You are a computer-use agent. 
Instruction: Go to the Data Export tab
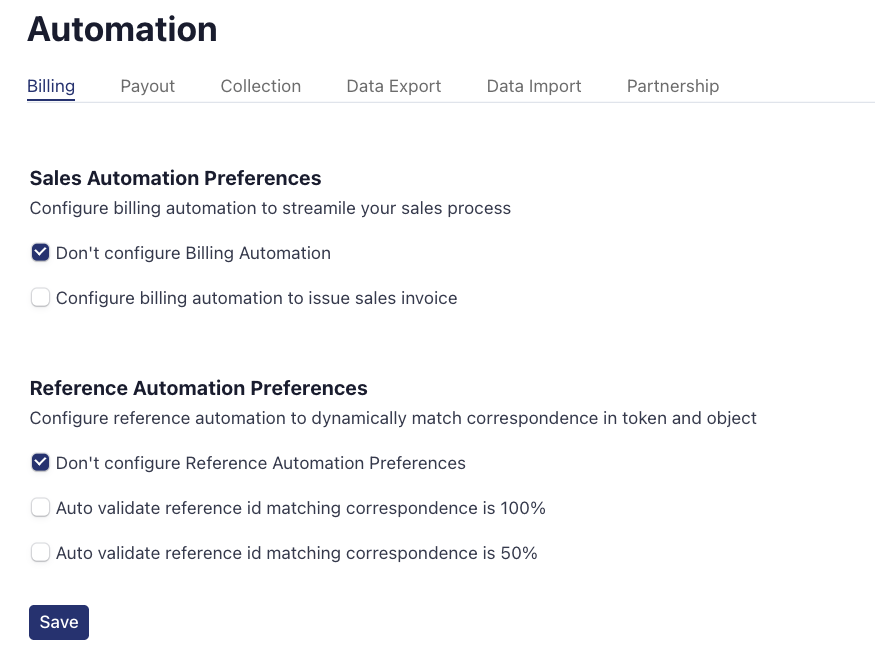coord(393,86)
